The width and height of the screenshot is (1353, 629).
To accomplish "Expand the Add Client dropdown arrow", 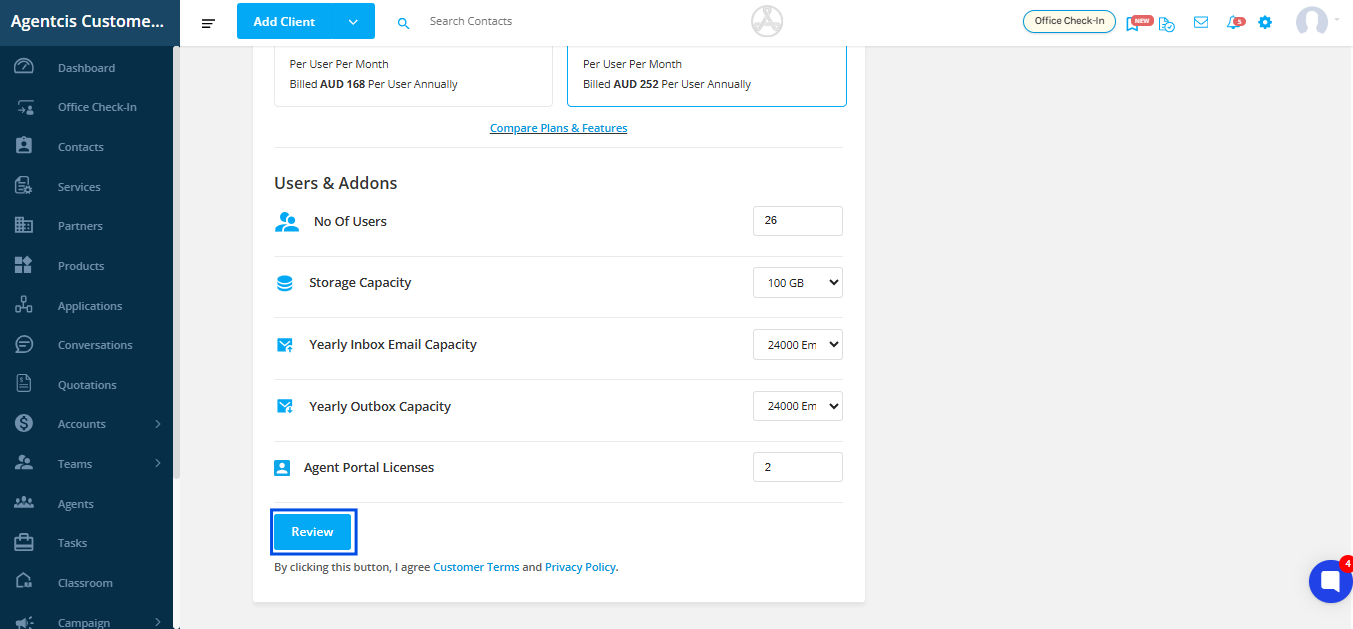I will click(x=353, y=22).
